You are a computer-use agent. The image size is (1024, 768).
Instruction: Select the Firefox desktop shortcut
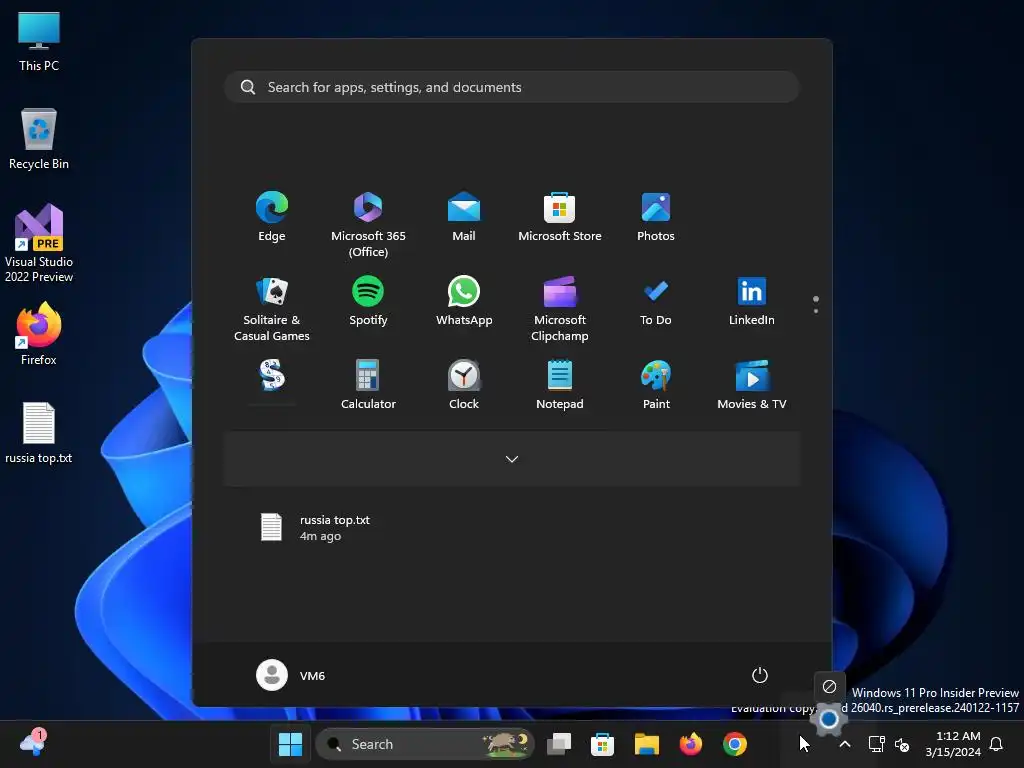[39, 334]
